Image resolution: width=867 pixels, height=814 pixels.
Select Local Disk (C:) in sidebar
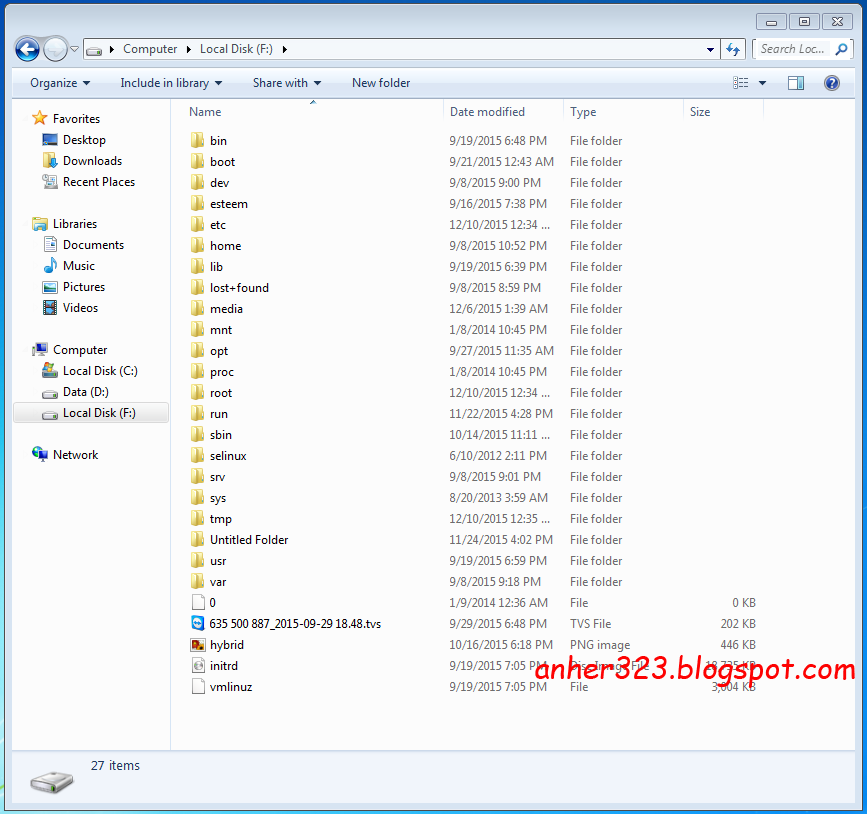pyautogui.click(x=98, y=370)
